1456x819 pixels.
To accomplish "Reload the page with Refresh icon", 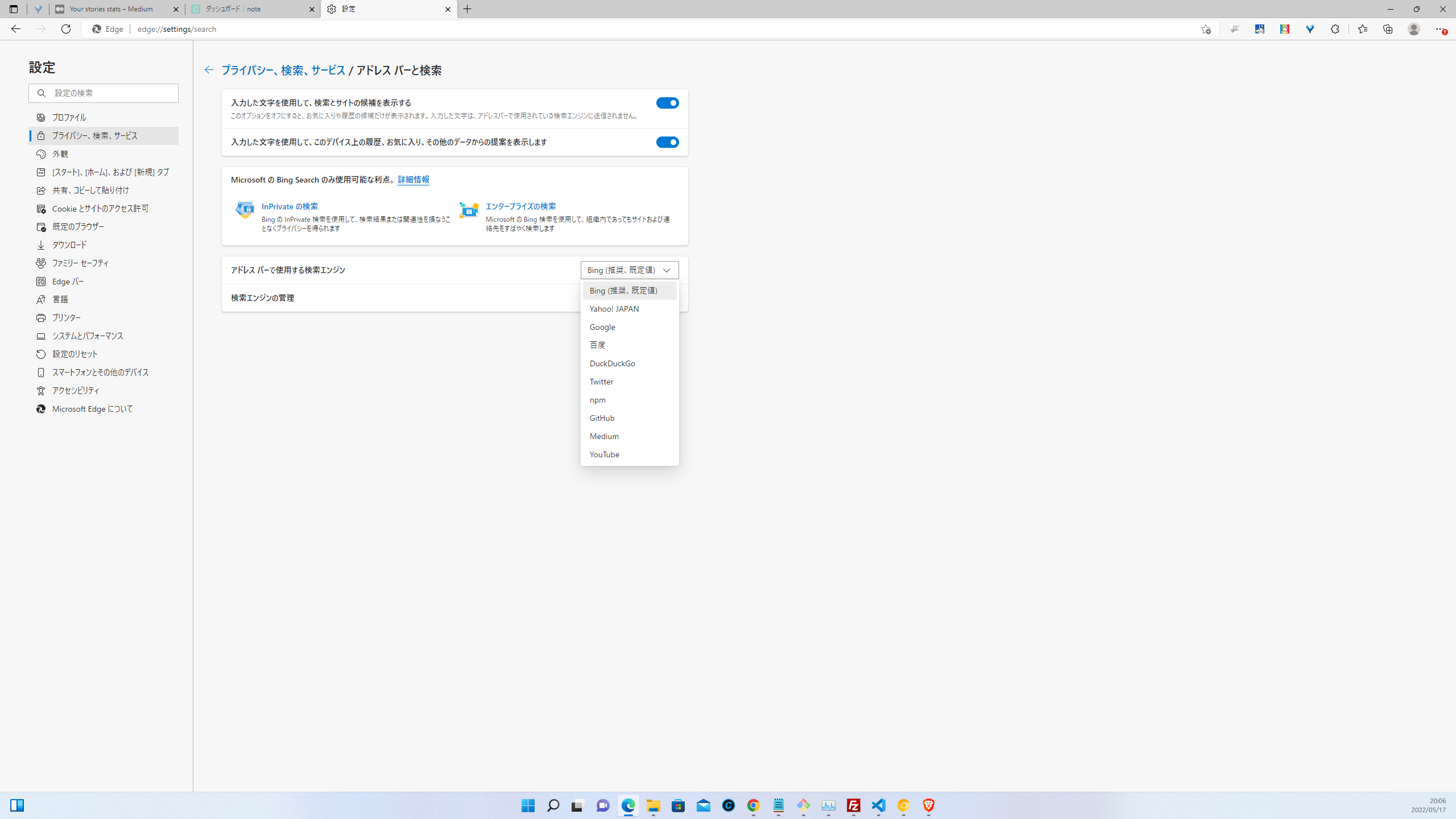I will pyautogui.click(x=66, y=29).
